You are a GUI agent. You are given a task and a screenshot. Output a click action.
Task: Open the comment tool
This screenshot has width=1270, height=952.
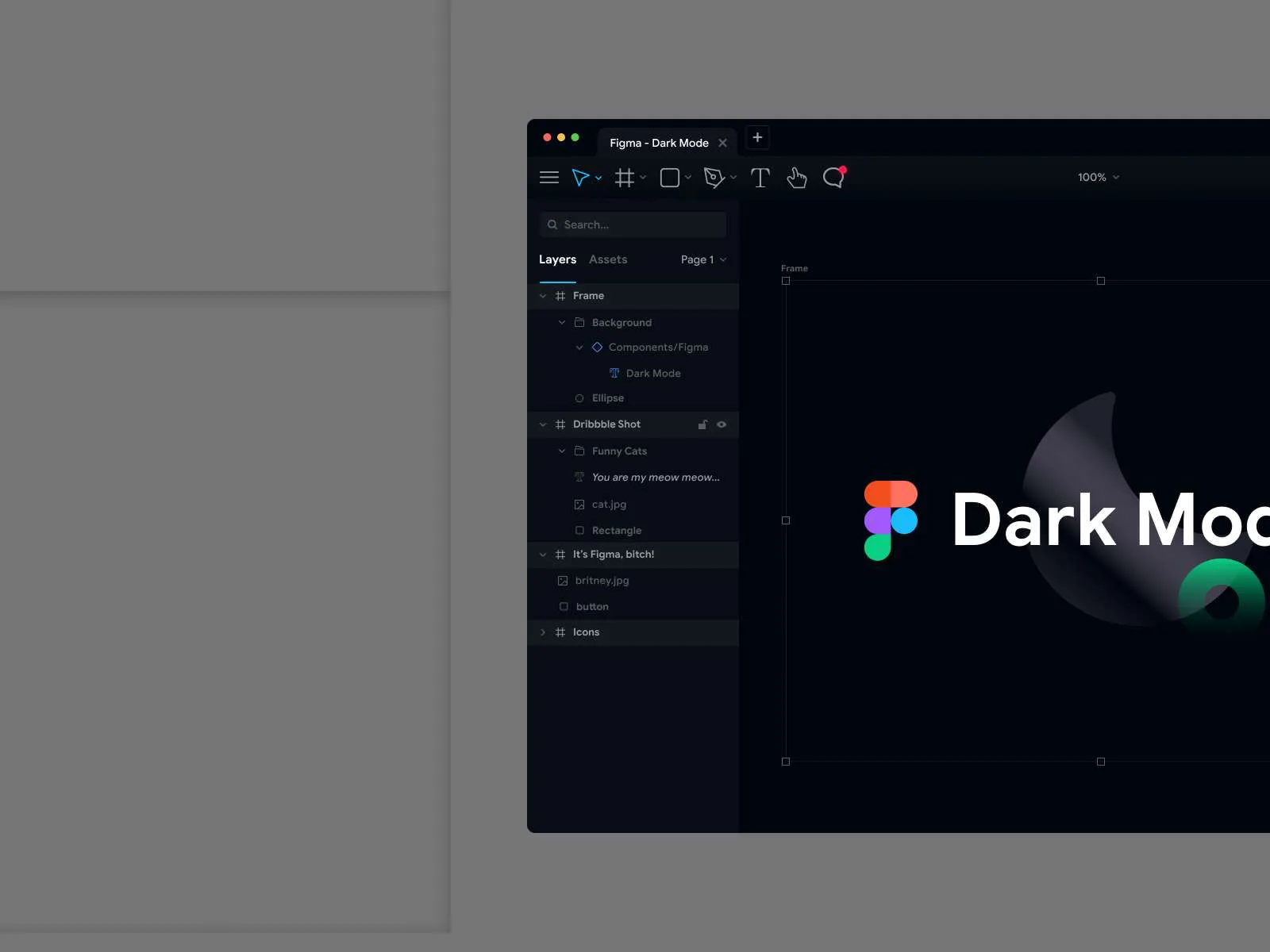click(x=833, y=177)
